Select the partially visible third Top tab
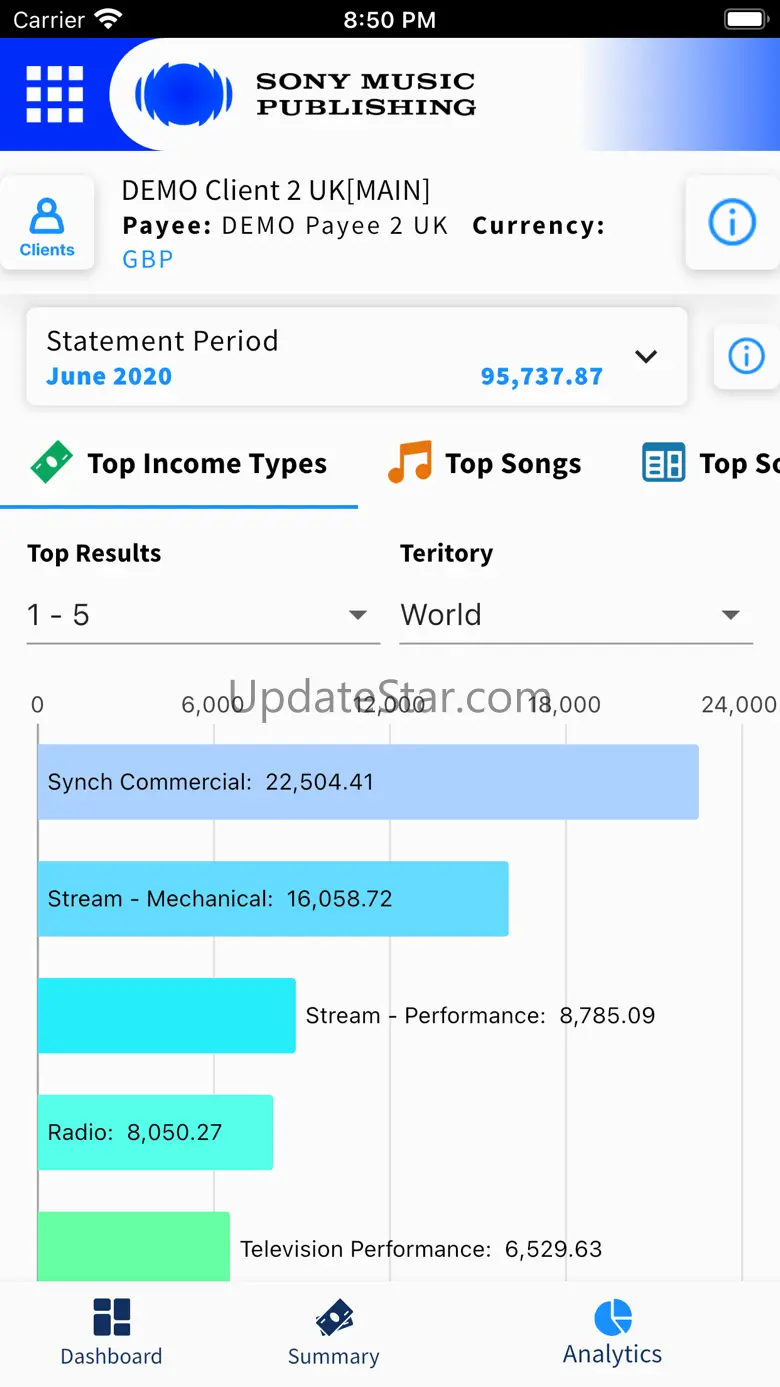Image resolution: width=780 pixels, height=1387 pixels. [710, 464]
